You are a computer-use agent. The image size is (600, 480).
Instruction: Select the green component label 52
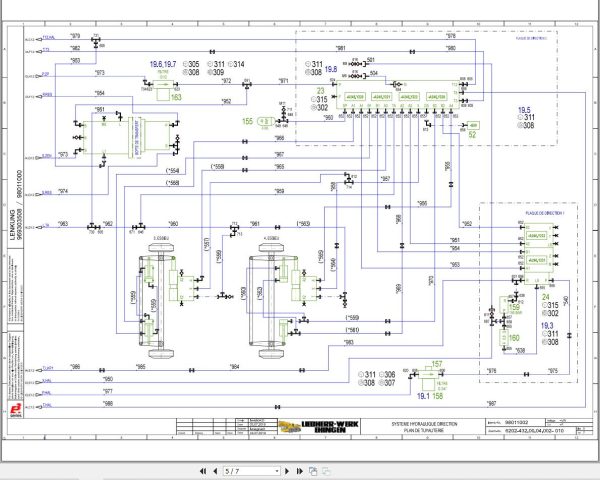click(x=473, y=134)
